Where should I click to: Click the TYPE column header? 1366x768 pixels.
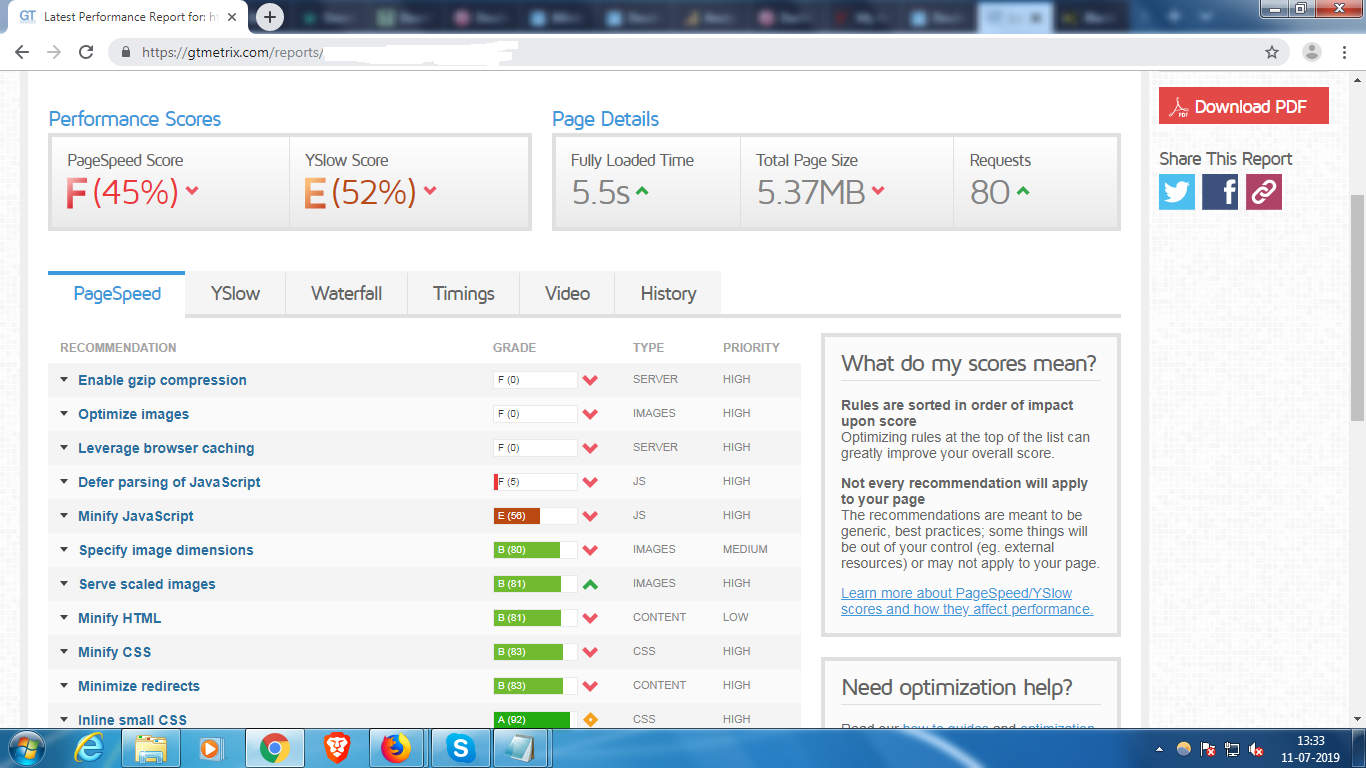click(x=648, y=348)
